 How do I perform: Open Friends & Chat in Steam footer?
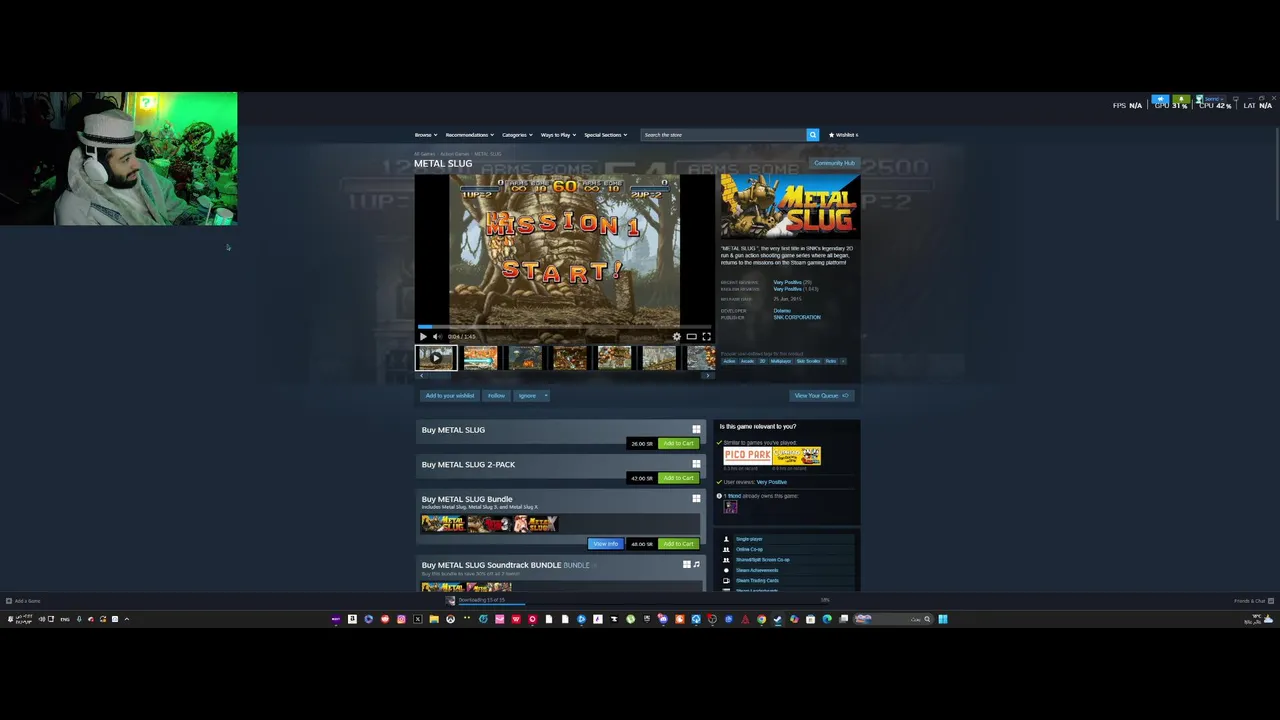click(1253, 601)
